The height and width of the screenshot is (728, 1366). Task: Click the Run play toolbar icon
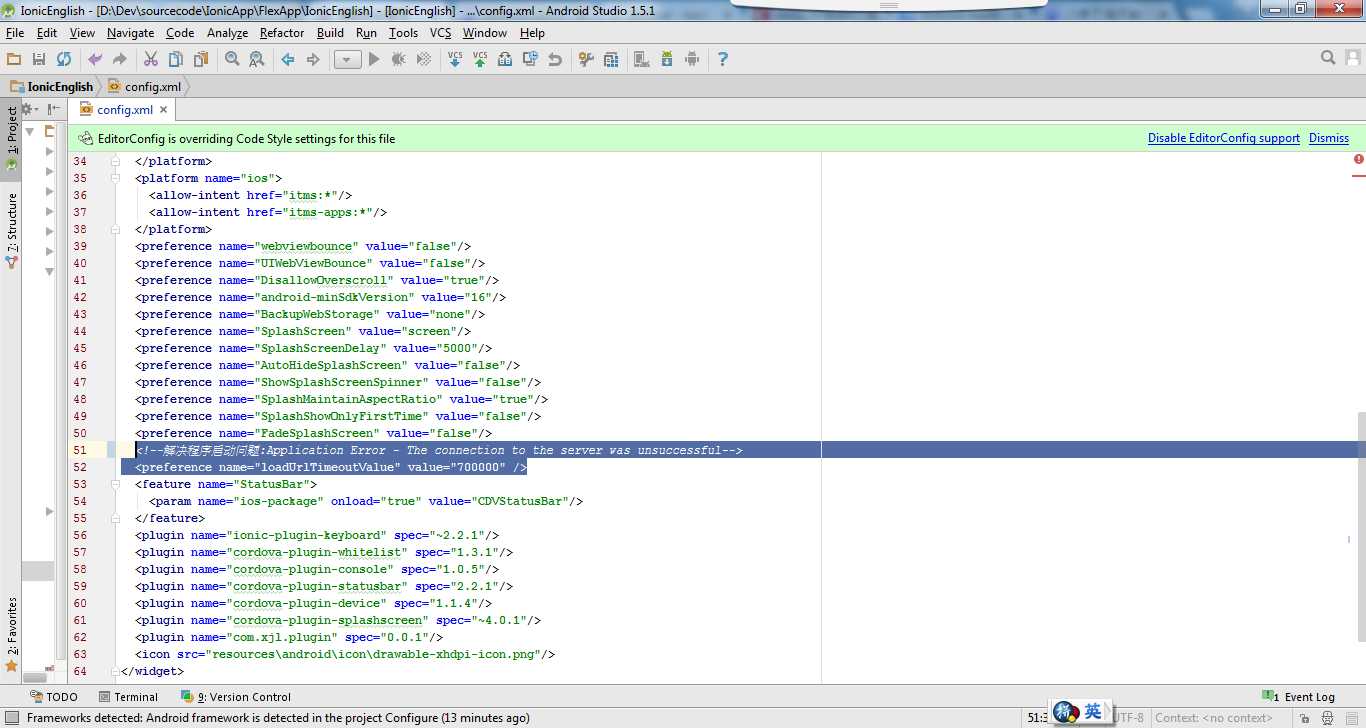pyautogui.click(x=374, y=60)
